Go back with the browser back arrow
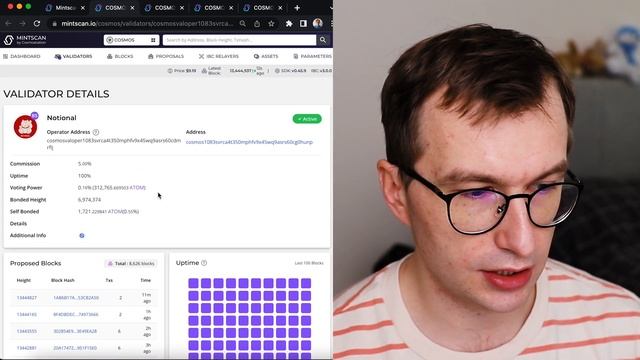 (8, 24)
